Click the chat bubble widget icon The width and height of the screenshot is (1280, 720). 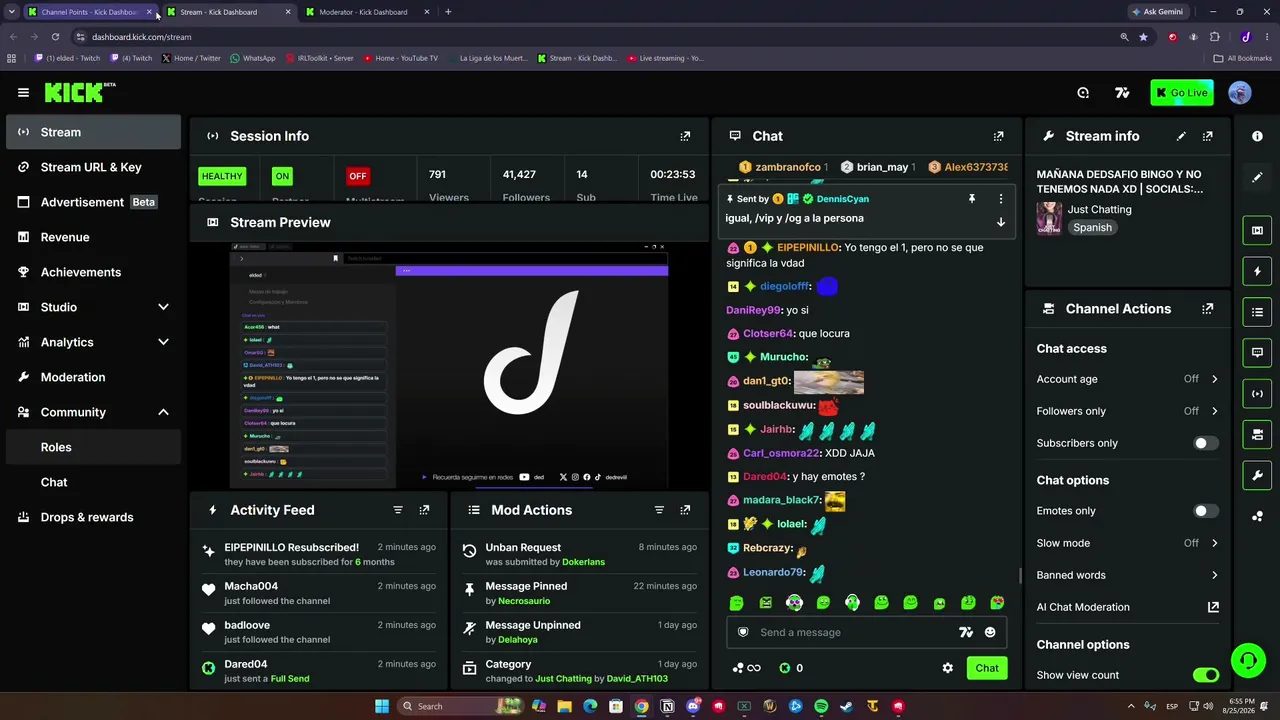pyautogui.click(x=1257, y=352)
